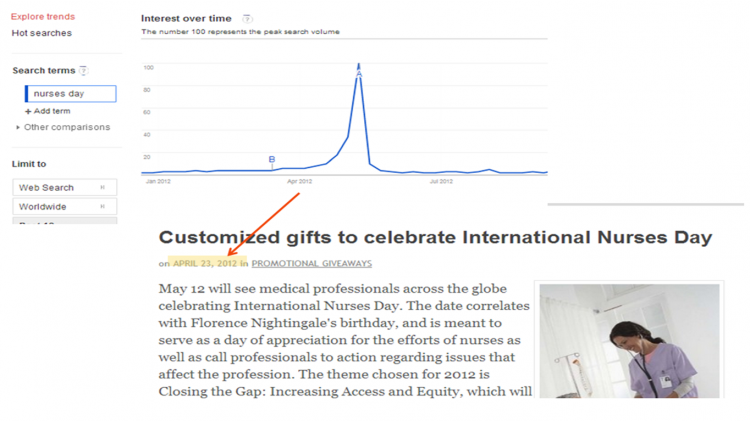Viewport: 750px width, 421px height.
Task: Click the Jan 2012 axis label
Action: (158, 182)
